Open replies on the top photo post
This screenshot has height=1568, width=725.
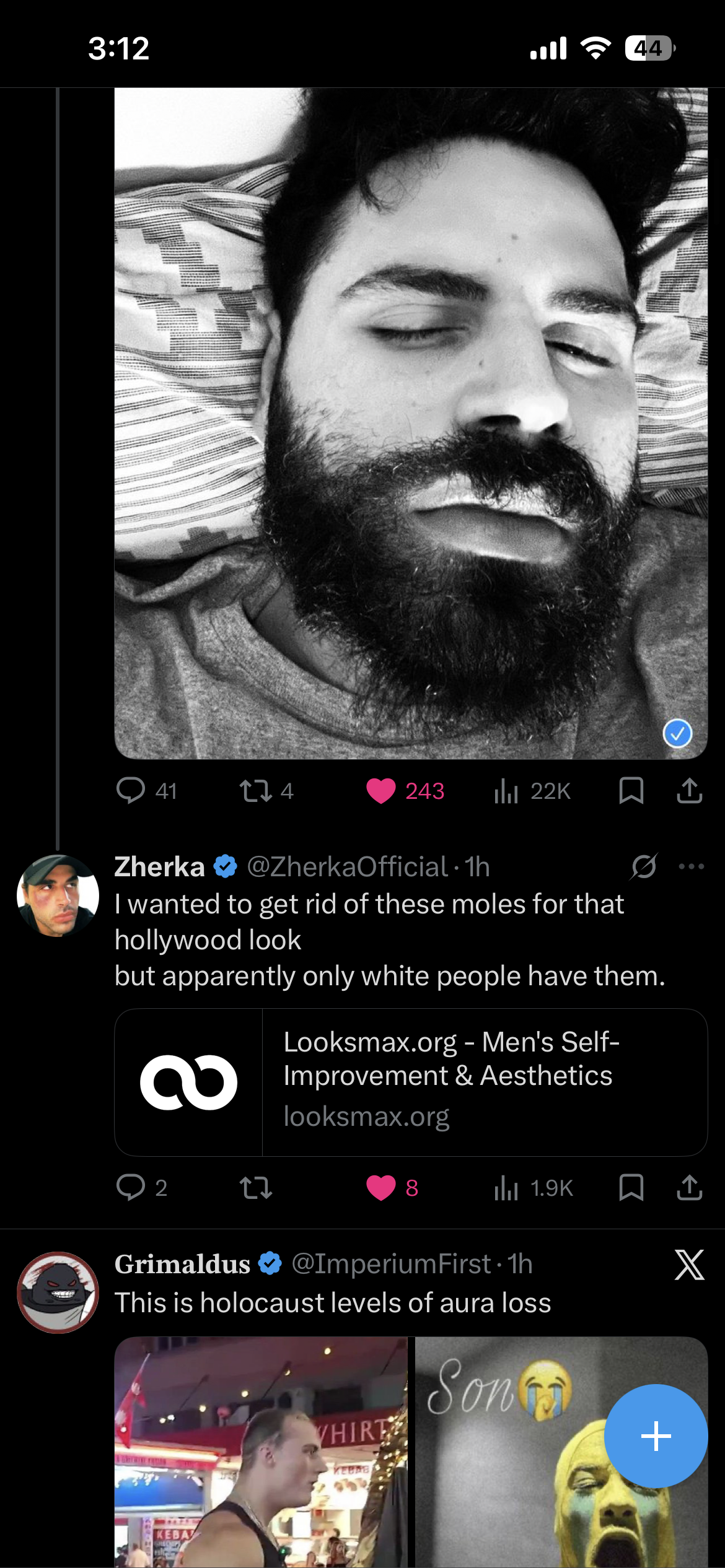coord(131,791)
